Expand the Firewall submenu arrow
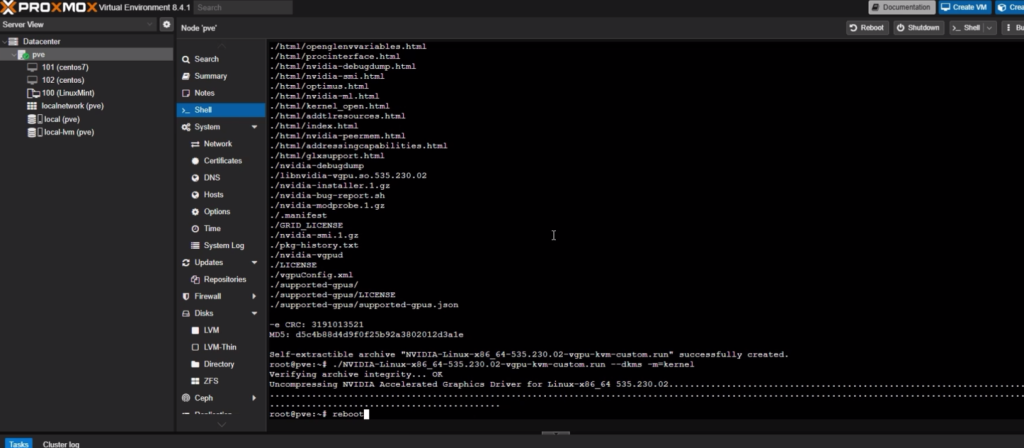Screen dimensions: 1024x448 point(255,296)
